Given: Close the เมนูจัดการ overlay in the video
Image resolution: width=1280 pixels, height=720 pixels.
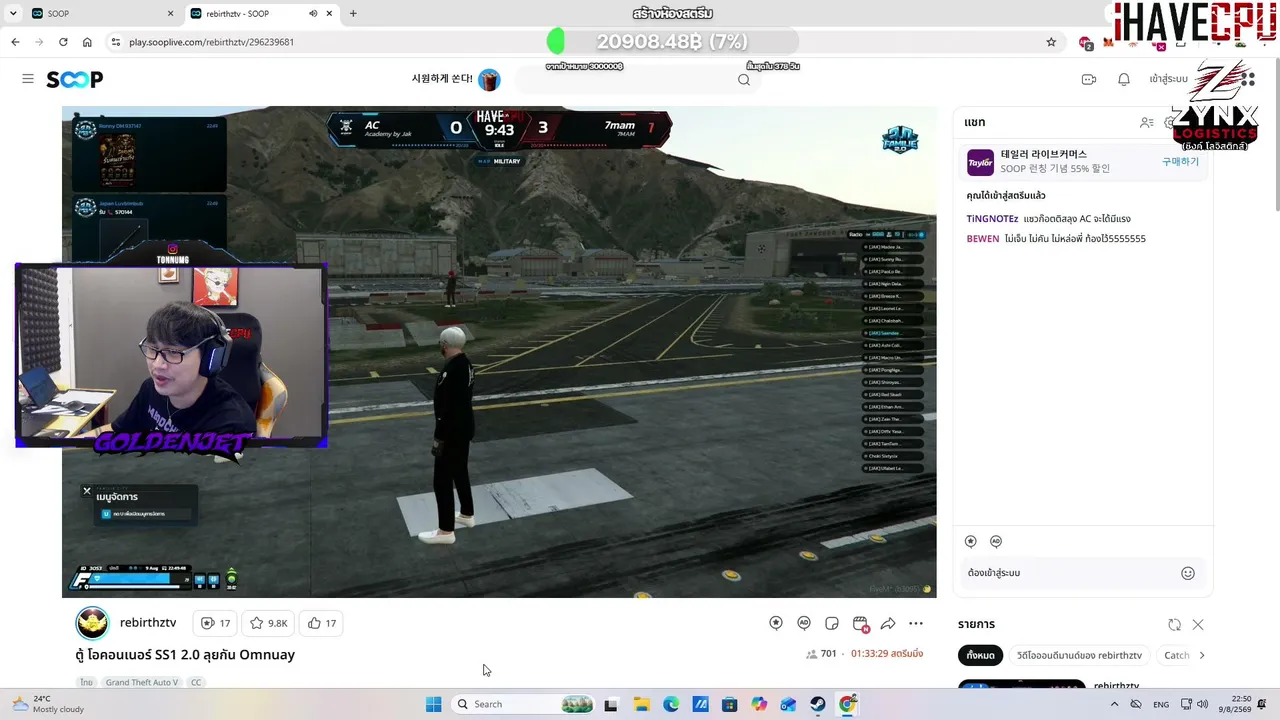Looking at the screenshot, I should click(x=87, y=491).
